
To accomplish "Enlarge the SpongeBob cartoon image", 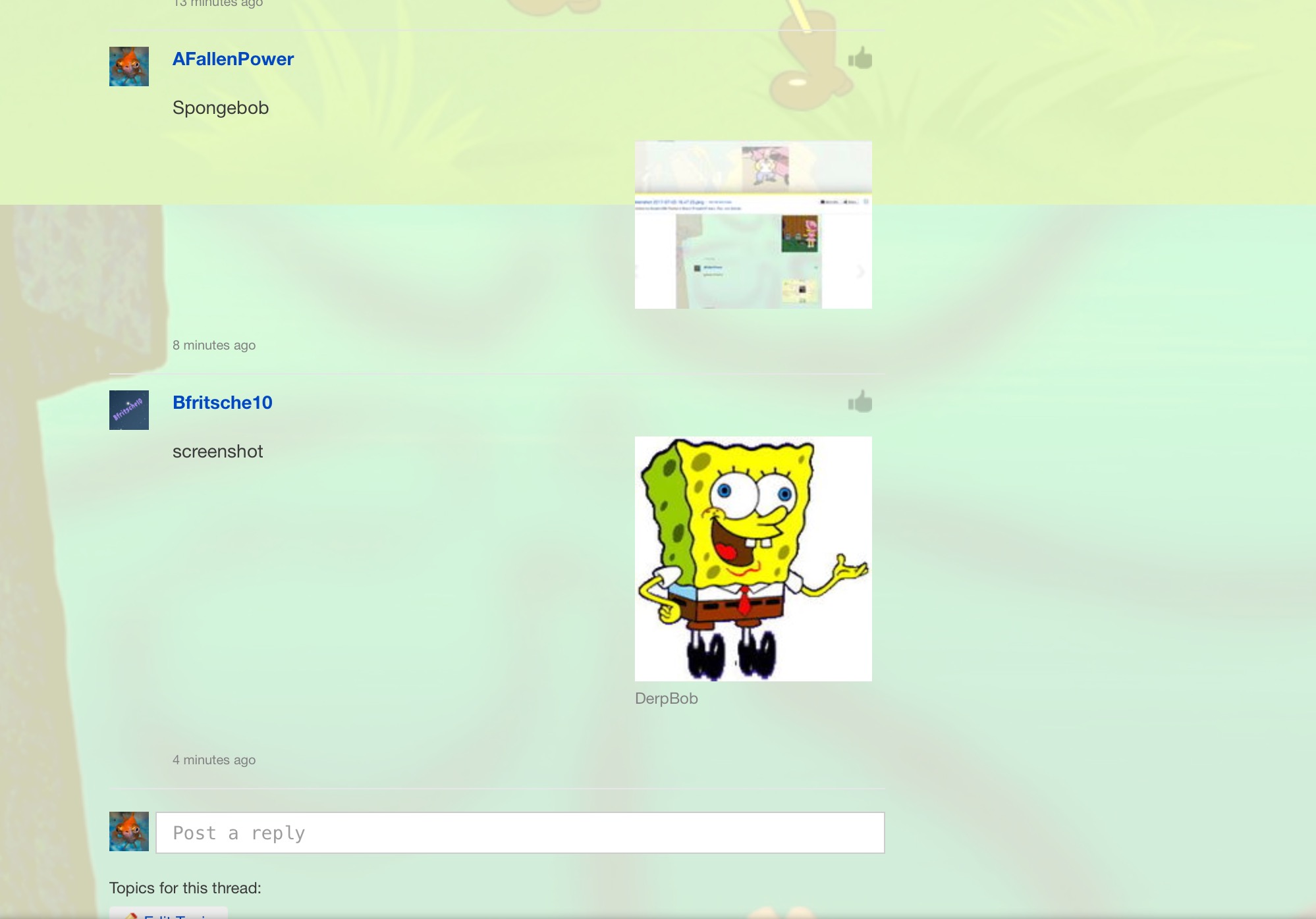I will (753, 558).
